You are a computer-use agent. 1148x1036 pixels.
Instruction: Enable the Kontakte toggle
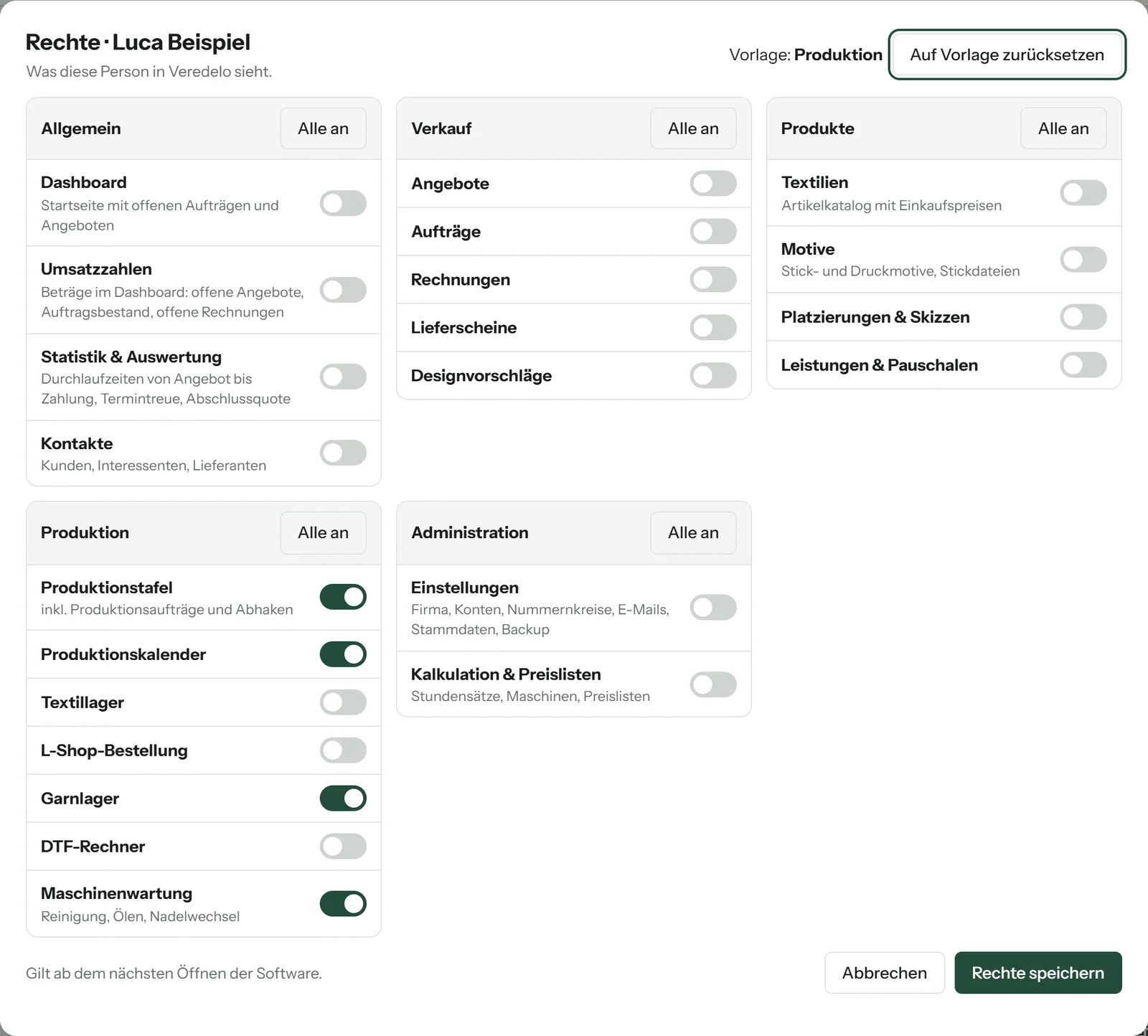[343, 453]
